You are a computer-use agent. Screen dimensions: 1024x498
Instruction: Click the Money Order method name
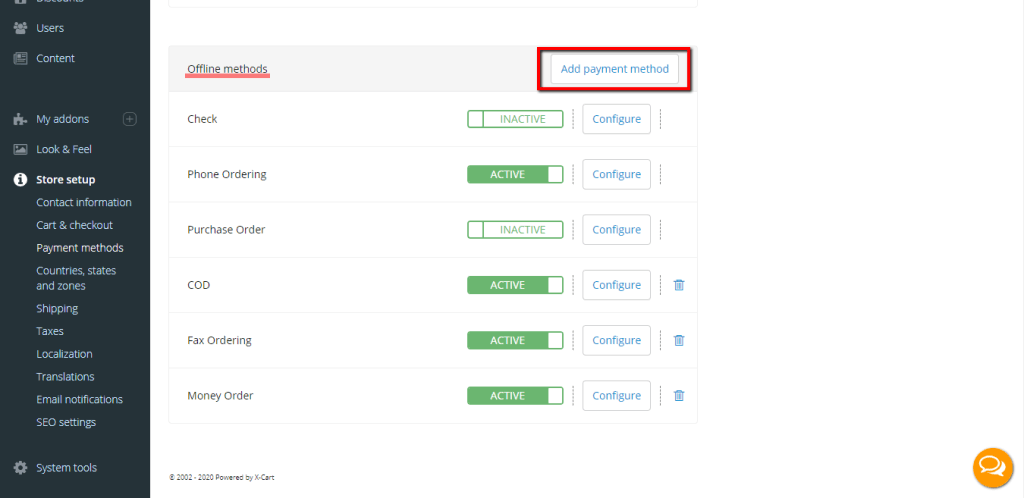(220, 396)
